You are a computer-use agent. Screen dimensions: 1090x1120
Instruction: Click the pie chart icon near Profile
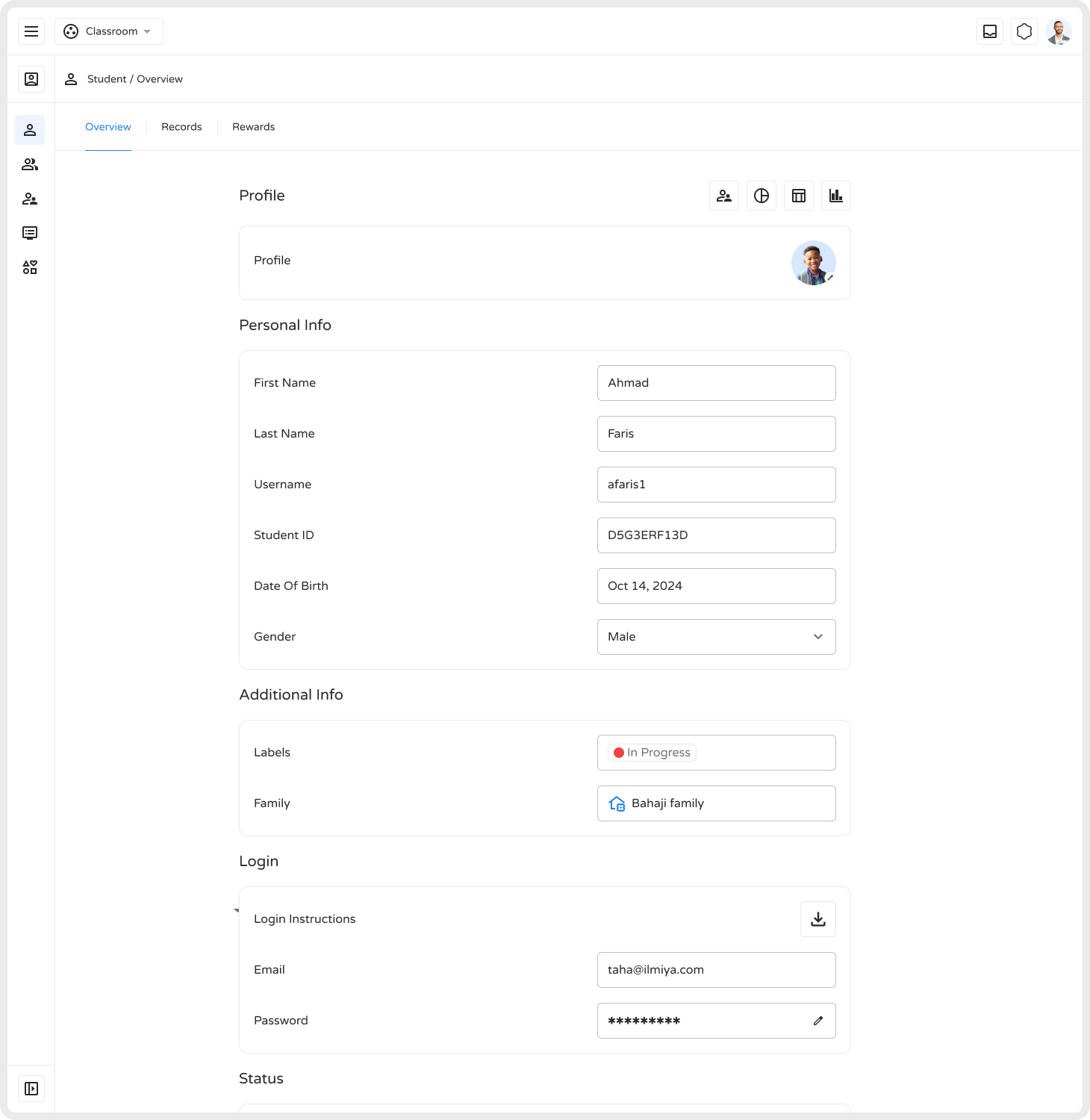762,196
